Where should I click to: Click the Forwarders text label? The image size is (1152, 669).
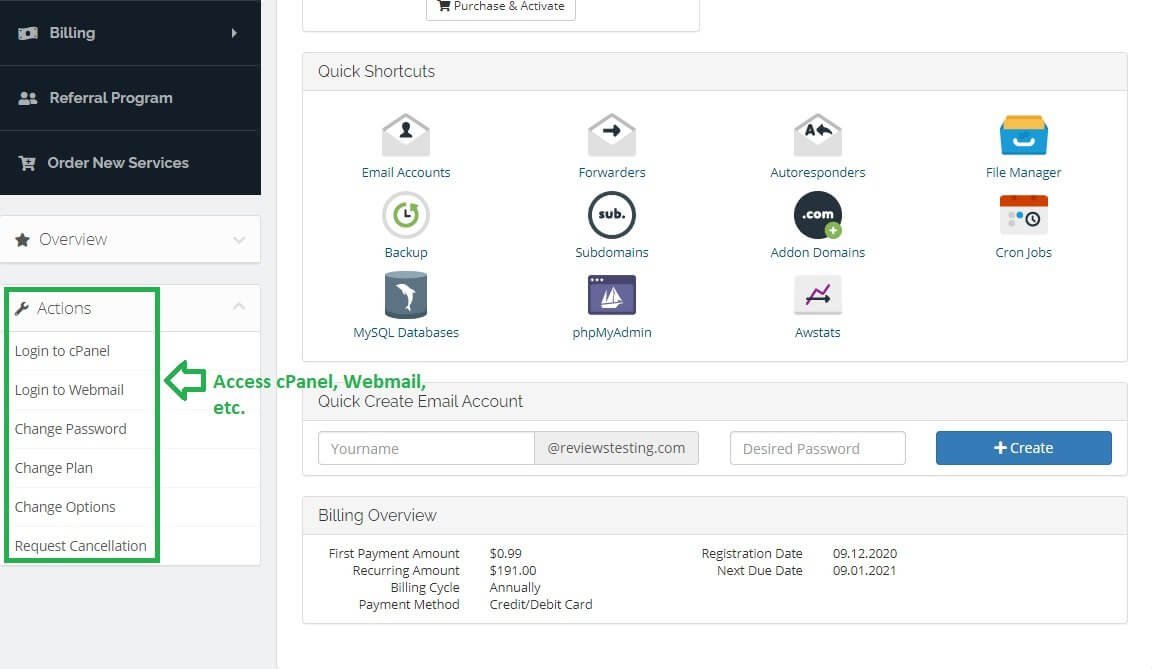point(612,173)
